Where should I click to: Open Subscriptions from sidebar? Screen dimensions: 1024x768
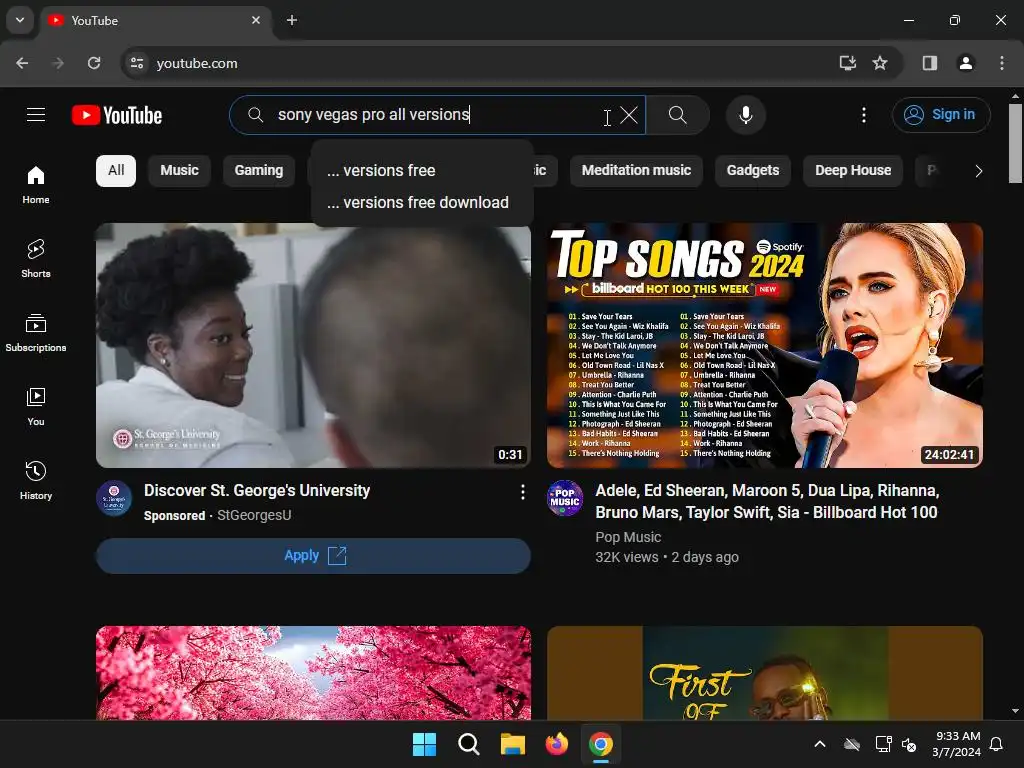[x=36, y=332]
